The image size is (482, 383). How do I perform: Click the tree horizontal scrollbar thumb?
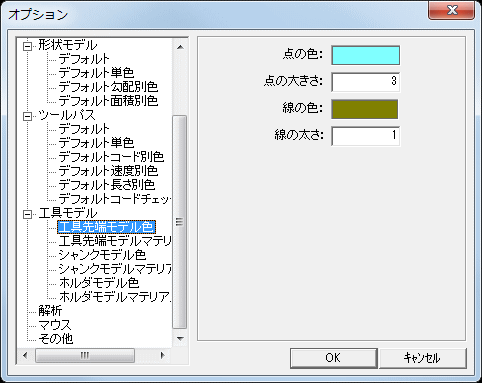pos(85,355)
